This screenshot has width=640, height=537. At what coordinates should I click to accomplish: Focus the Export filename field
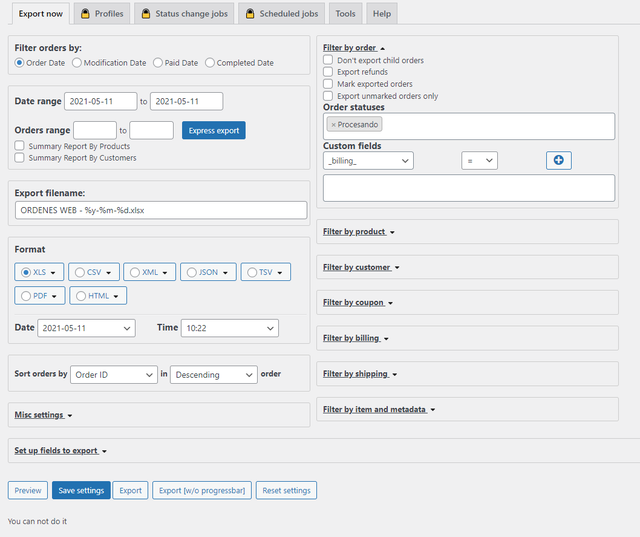(x=161, y=210)
